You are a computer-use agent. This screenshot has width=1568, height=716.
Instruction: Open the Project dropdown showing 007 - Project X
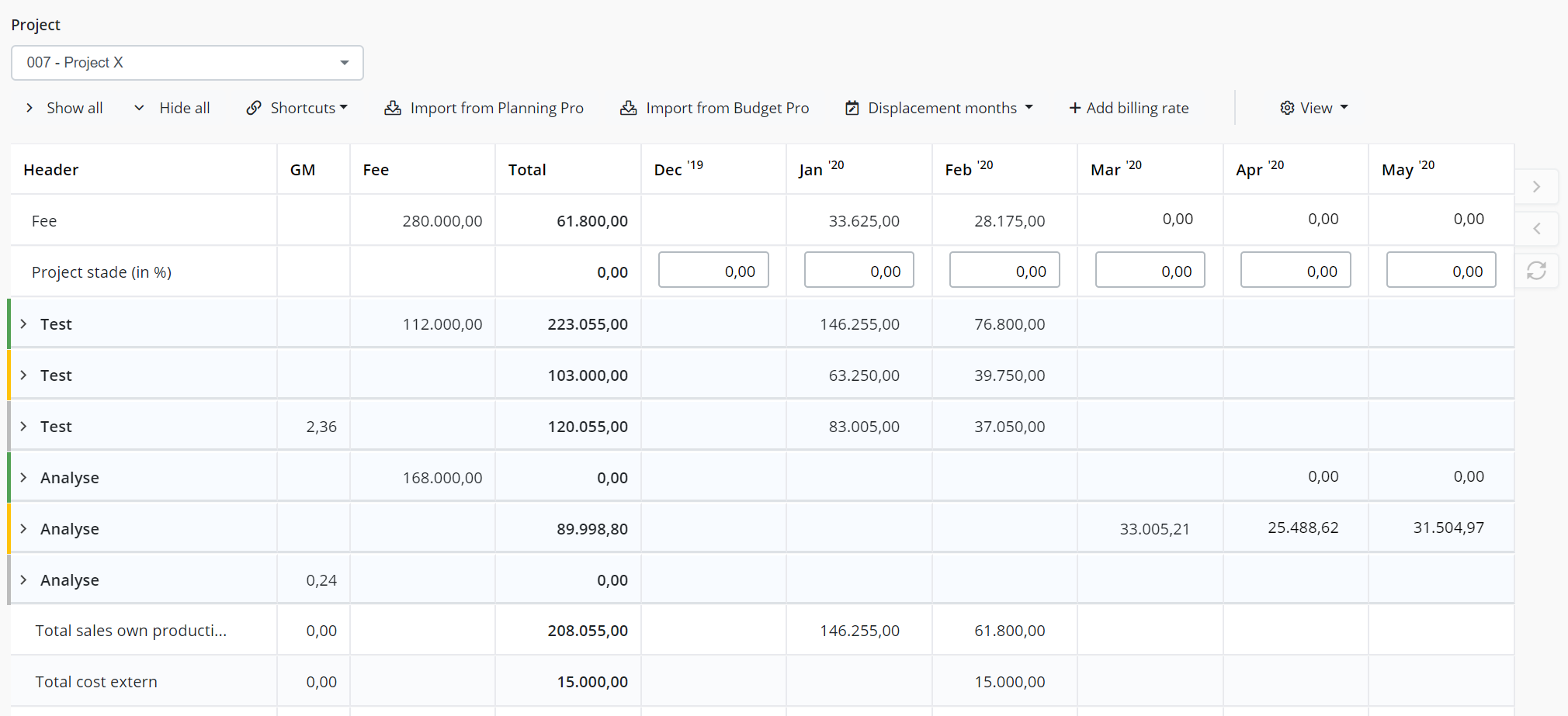187,63
